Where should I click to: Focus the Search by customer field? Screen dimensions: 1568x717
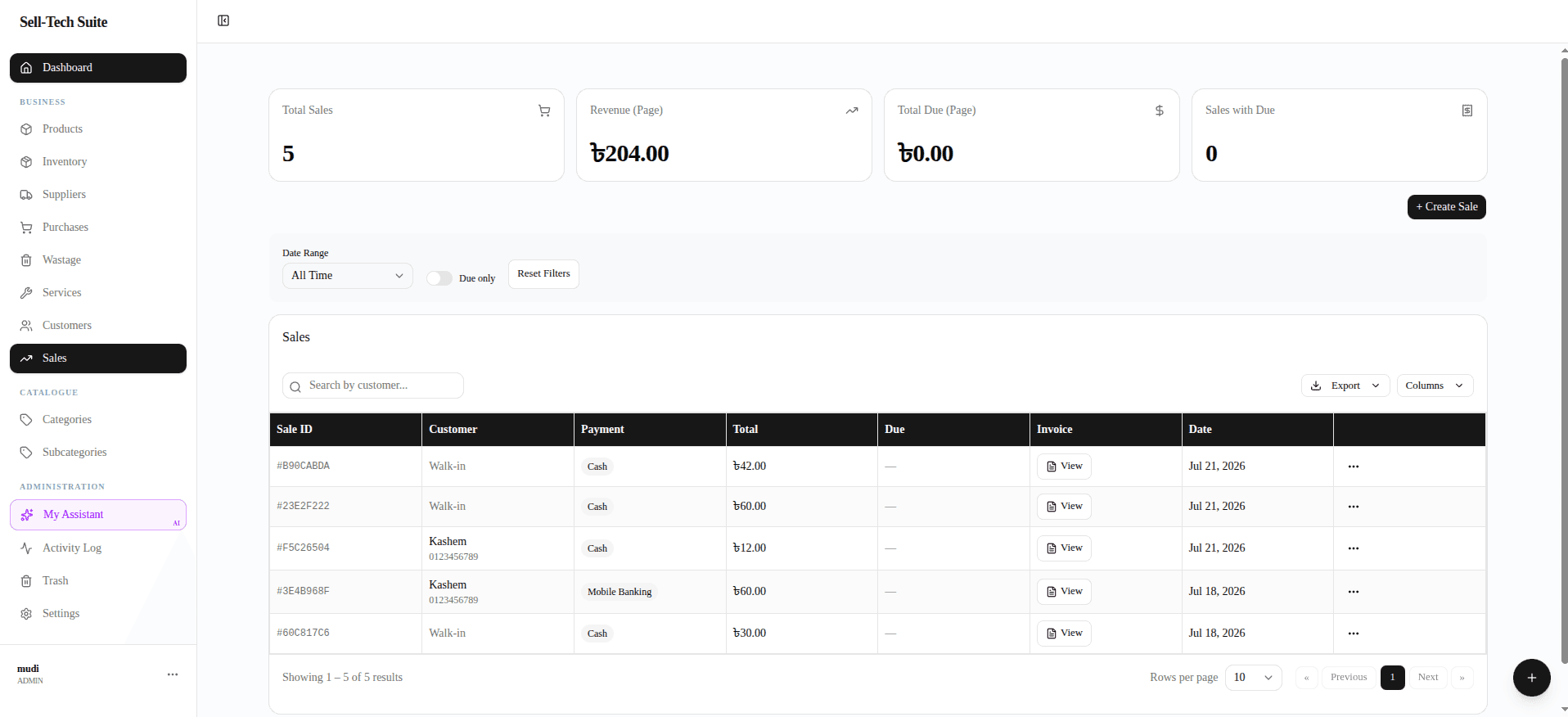coord(373,386)
